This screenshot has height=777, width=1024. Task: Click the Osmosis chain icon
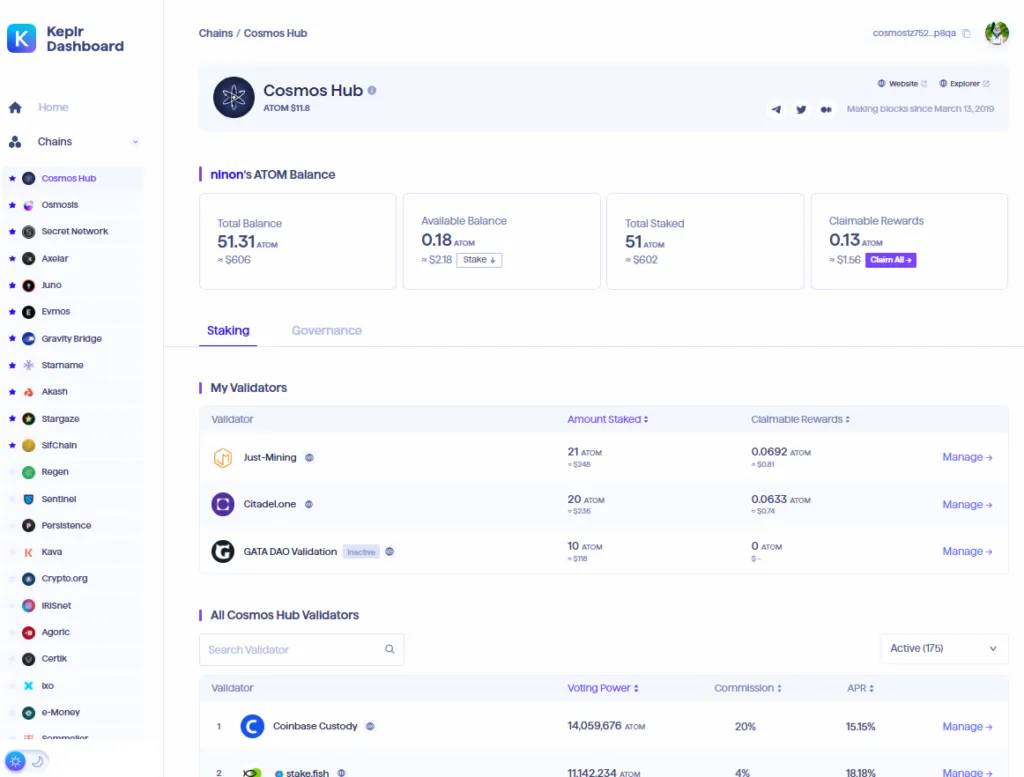29,205
